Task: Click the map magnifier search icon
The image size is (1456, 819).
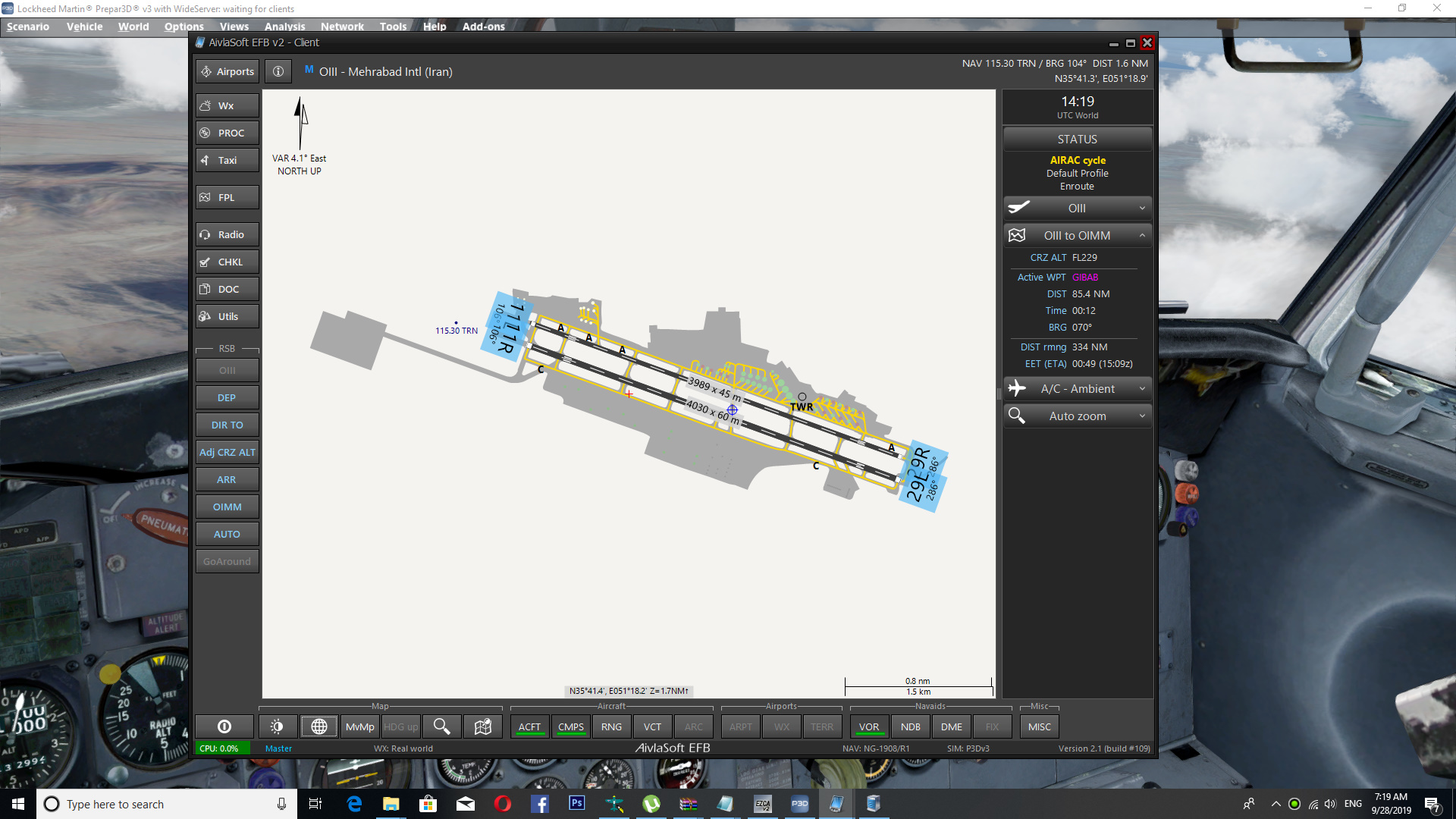Action: pyautogui.click(x=441, y=726)
